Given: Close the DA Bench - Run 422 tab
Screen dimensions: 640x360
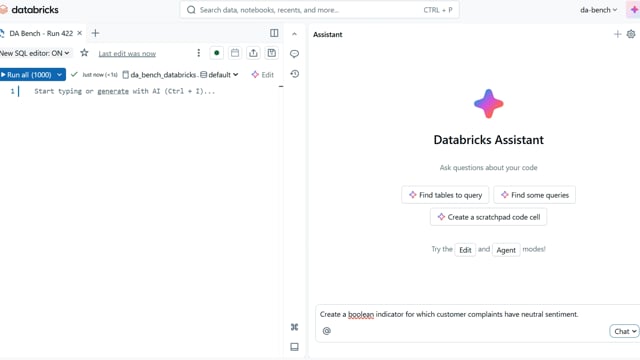Looking at the screenshot, I should pos(80,33).
